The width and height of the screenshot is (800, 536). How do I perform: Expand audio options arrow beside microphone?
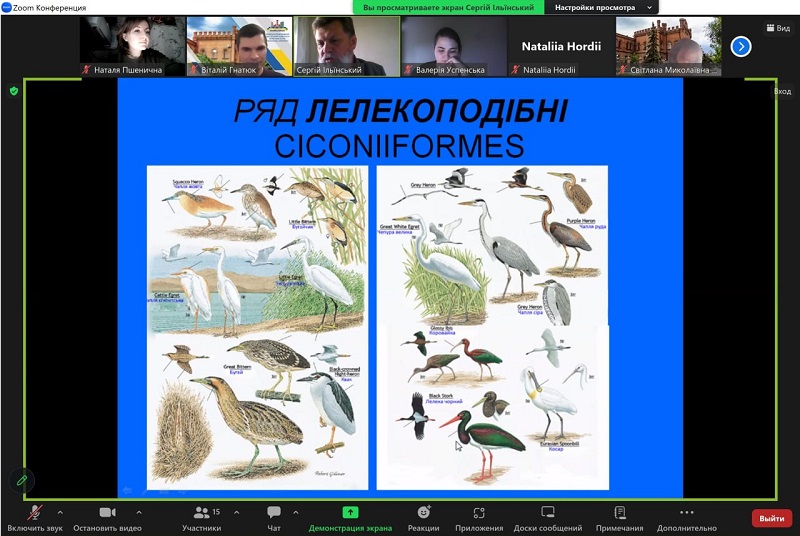click(60, 512)
